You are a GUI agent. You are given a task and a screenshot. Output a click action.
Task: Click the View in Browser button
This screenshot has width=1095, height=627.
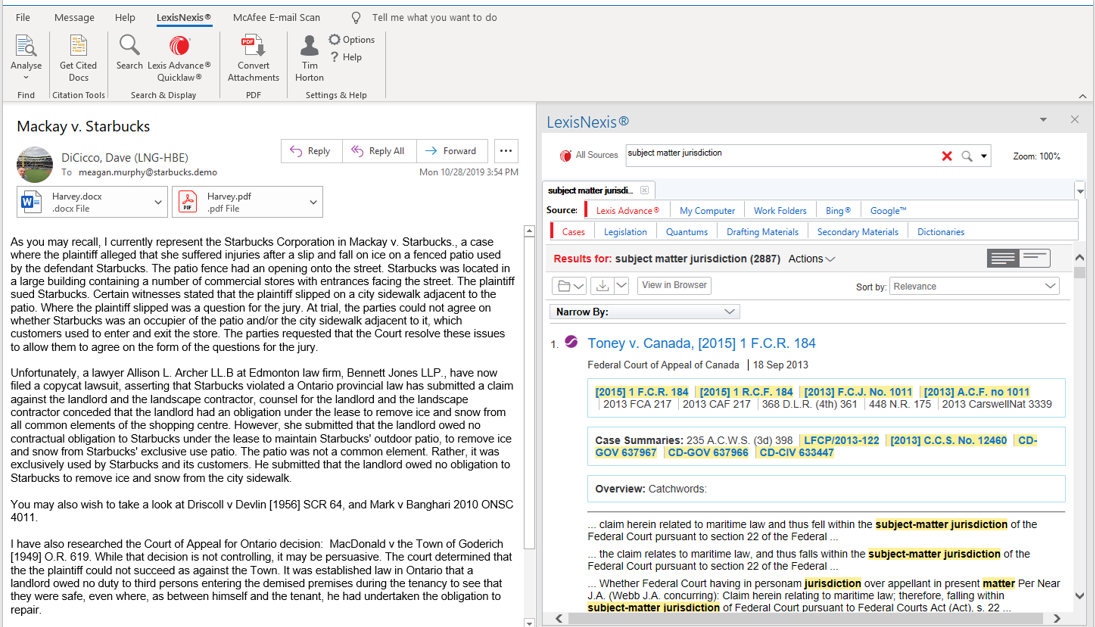tap(674, 285)
